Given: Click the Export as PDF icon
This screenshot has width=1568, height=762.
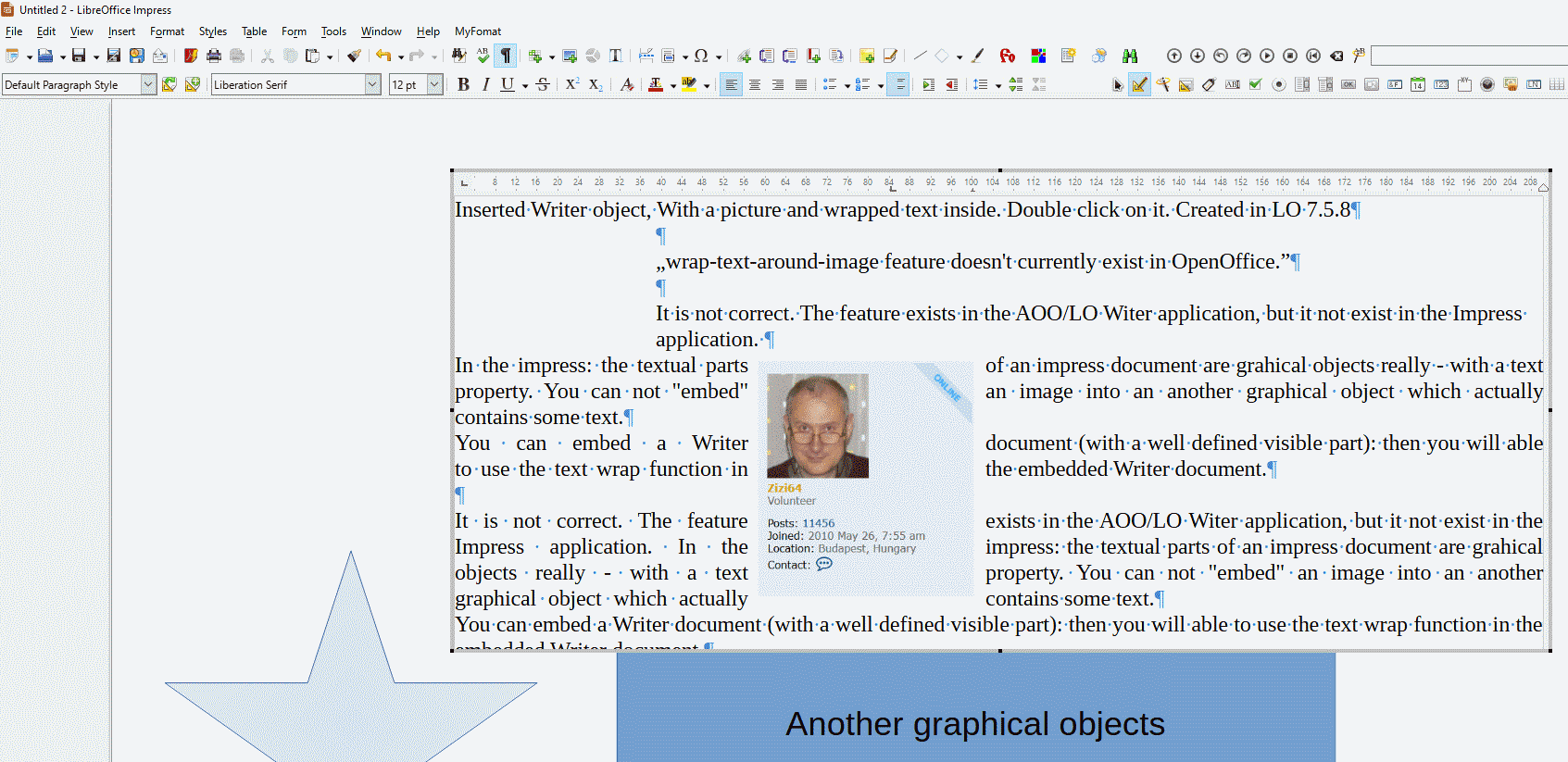Looking at the screenshot, I should pos(191,56).
